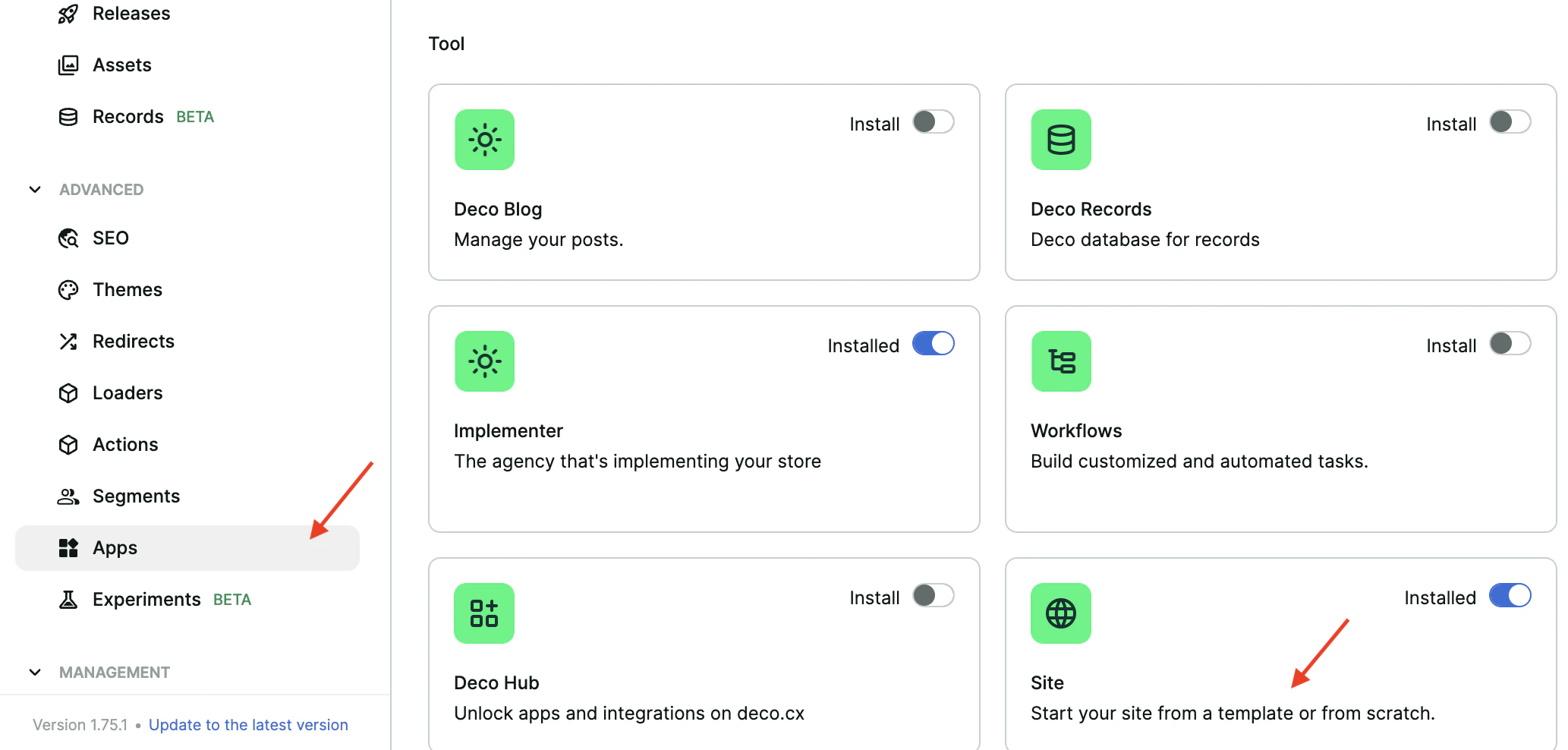
Task: Click the Redirects arrows icon
Action: click(68, 341)
